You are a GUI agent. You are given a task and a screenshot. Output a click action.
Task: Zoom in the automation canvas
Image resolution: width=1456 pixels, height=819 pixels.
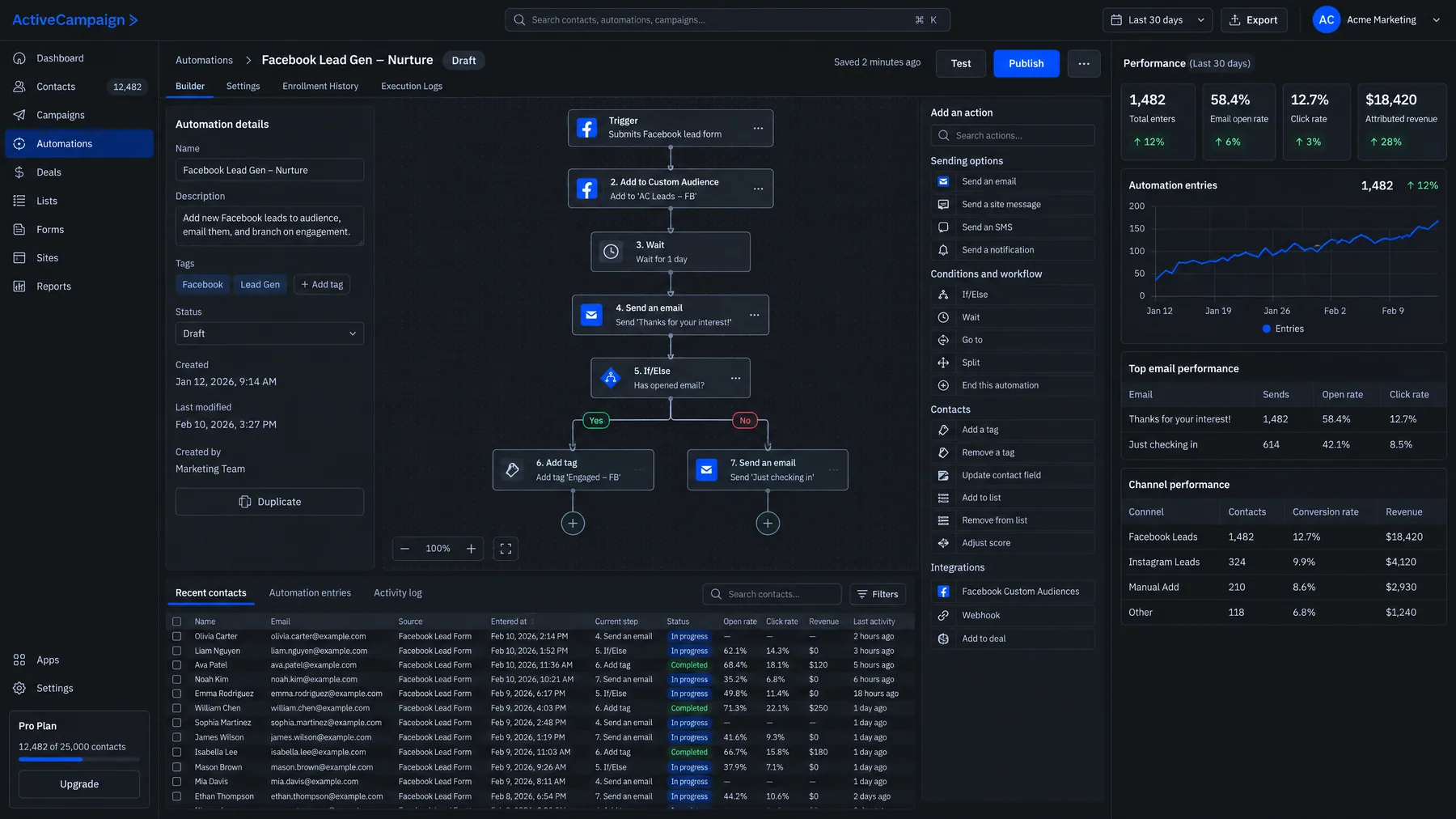point(471,549)
